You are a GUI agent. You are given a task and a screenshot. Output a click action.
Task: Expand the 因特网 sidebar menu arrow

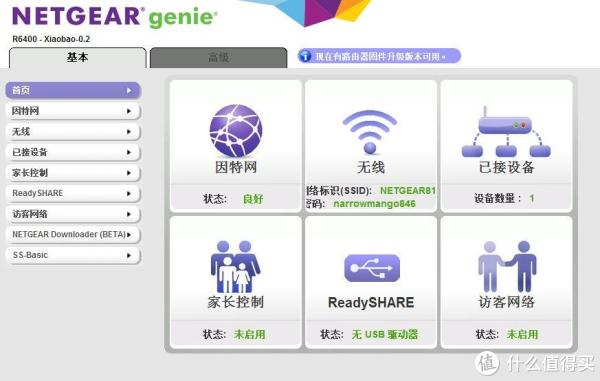tap(129, 111)
